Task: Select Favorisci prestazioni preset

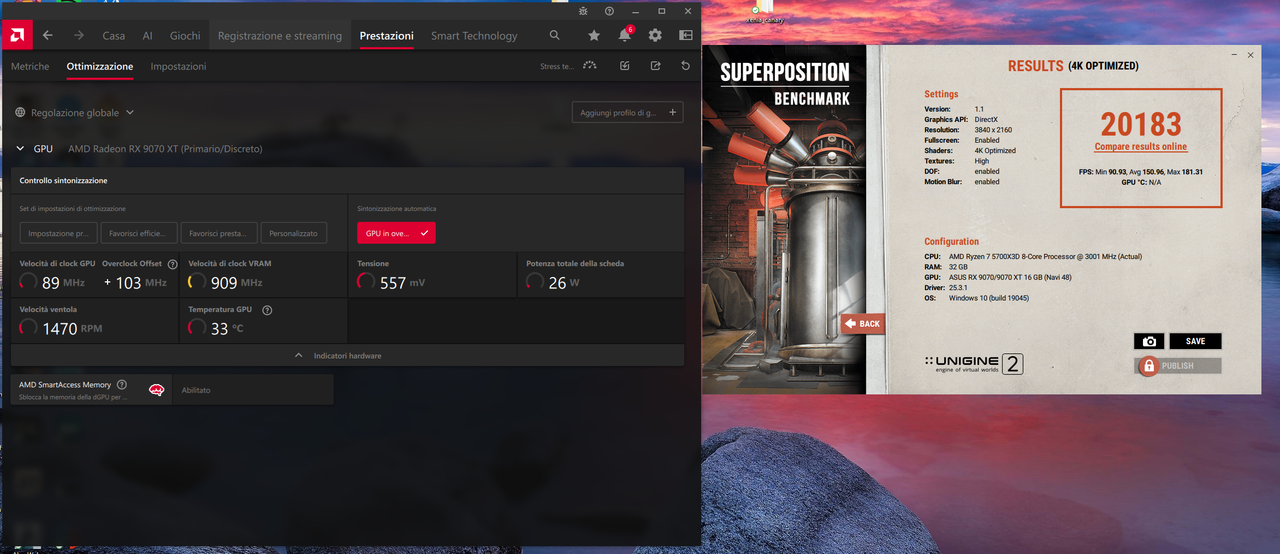Action: [218, 233]
